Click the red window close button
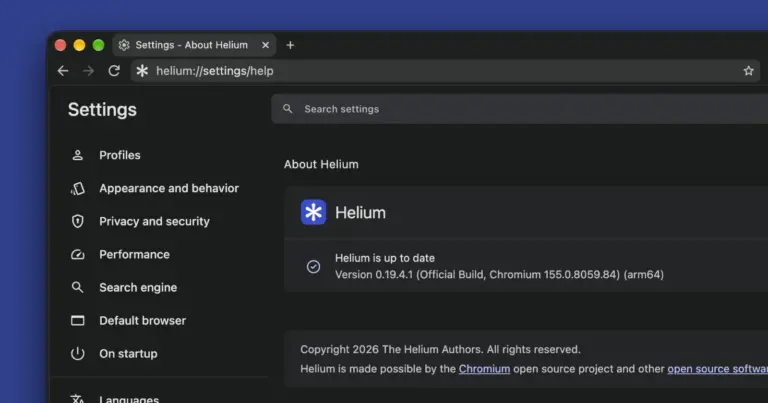Image resolution: width=768 pixels, height=403 pixels. tap(60, 45)
